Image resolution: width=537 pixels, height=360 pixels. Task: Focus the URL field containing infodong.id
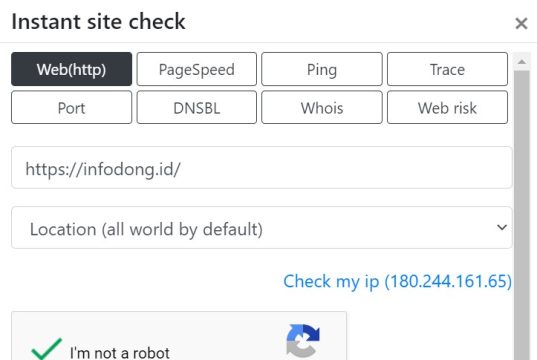point(262,167)
